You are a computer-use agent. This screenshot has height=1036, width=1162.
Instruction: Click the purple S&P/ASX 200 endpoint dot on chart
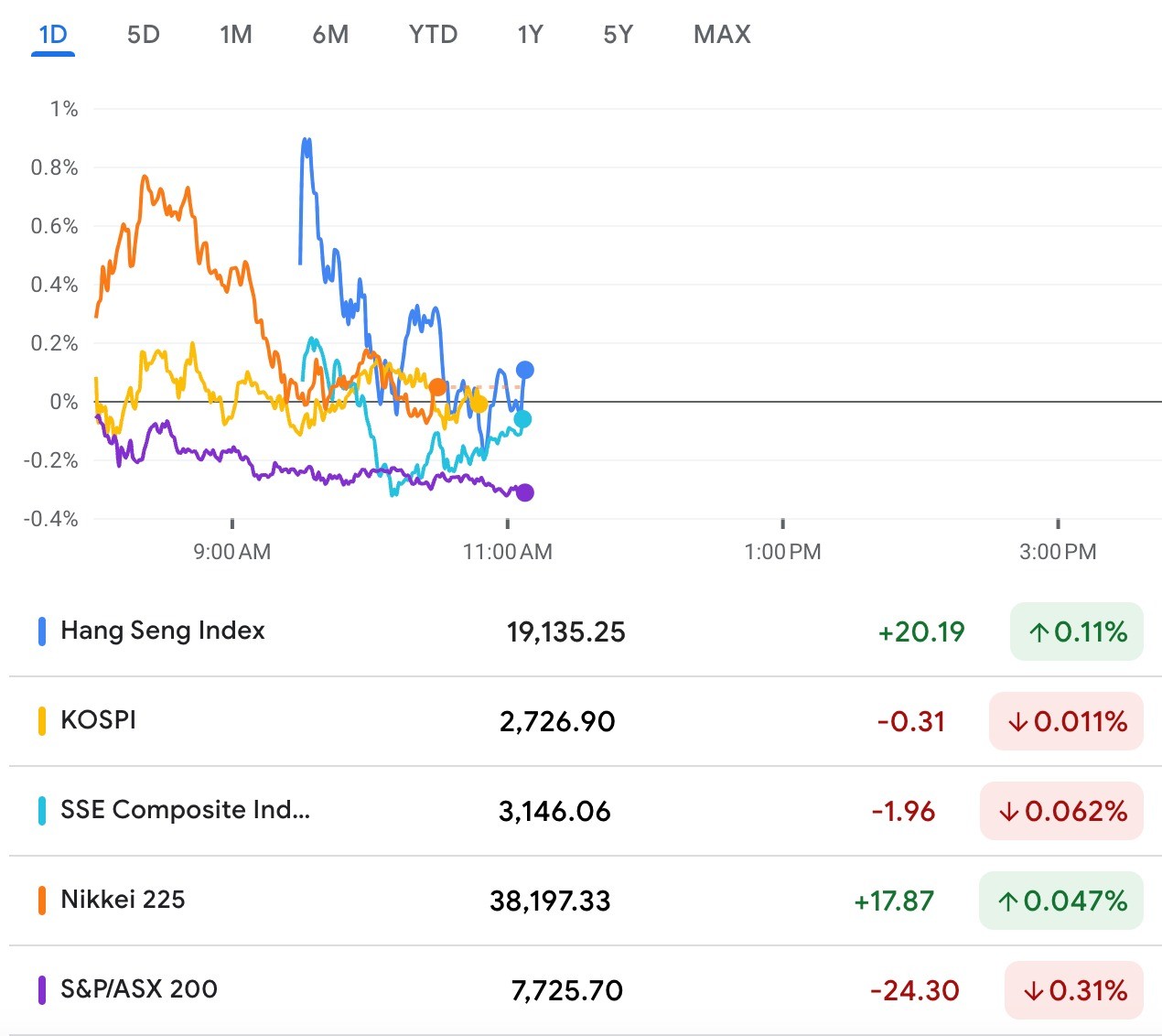tap(525, 492)
